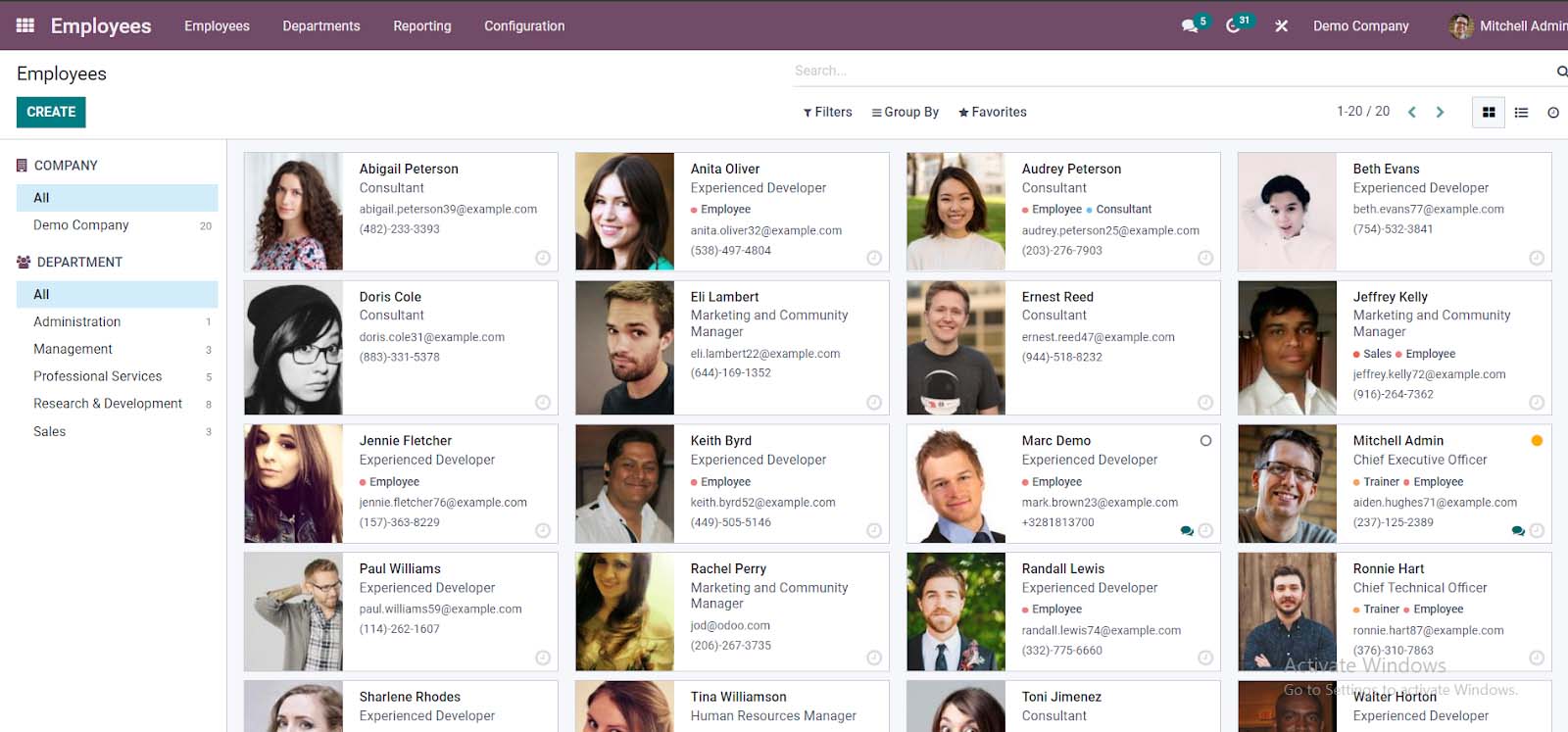Open the Group By dropdown
The image size is (1568, 732).
point(906,112)
